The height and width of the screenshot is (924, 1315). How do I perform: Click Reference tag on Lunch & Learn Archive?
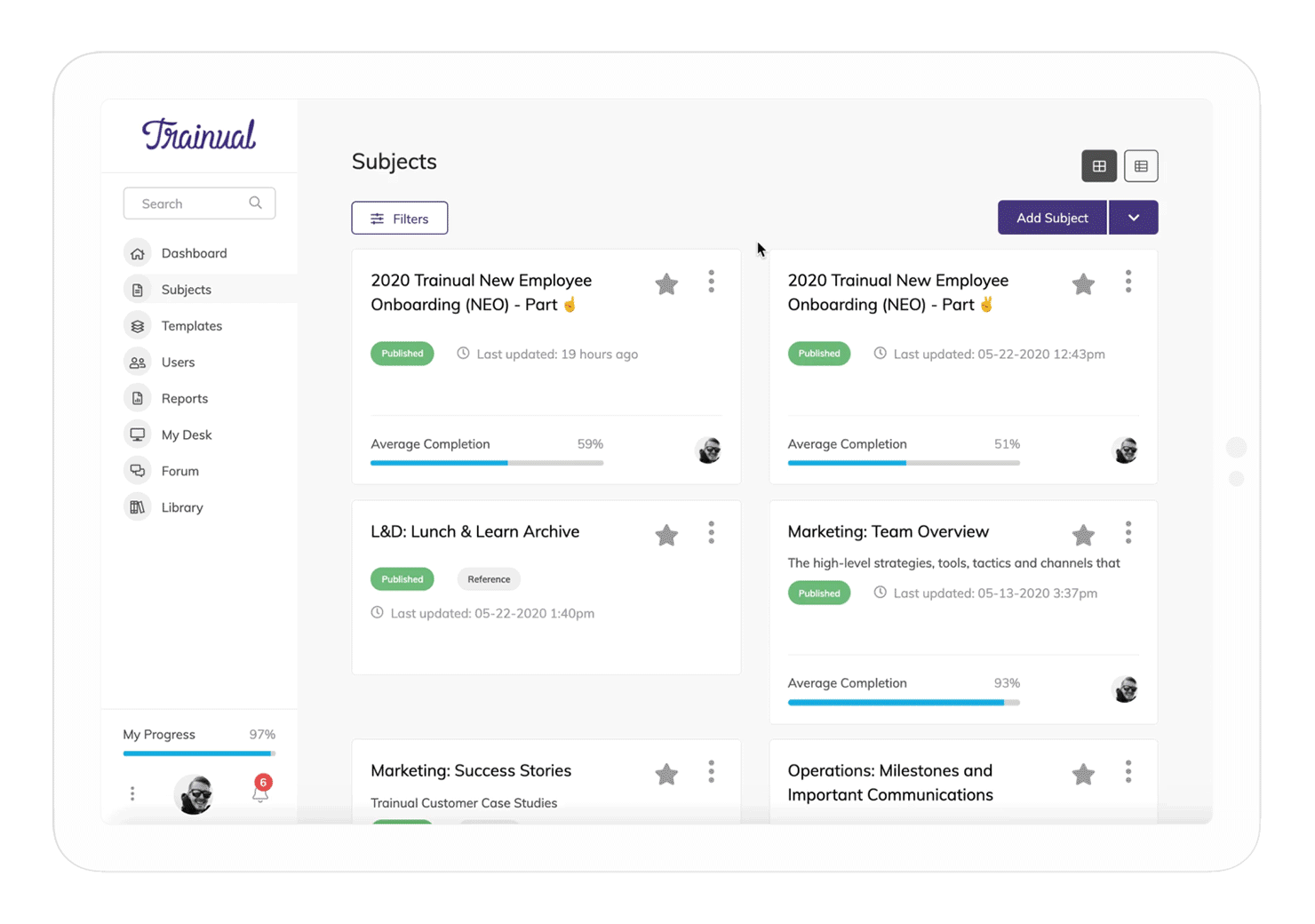489,579
